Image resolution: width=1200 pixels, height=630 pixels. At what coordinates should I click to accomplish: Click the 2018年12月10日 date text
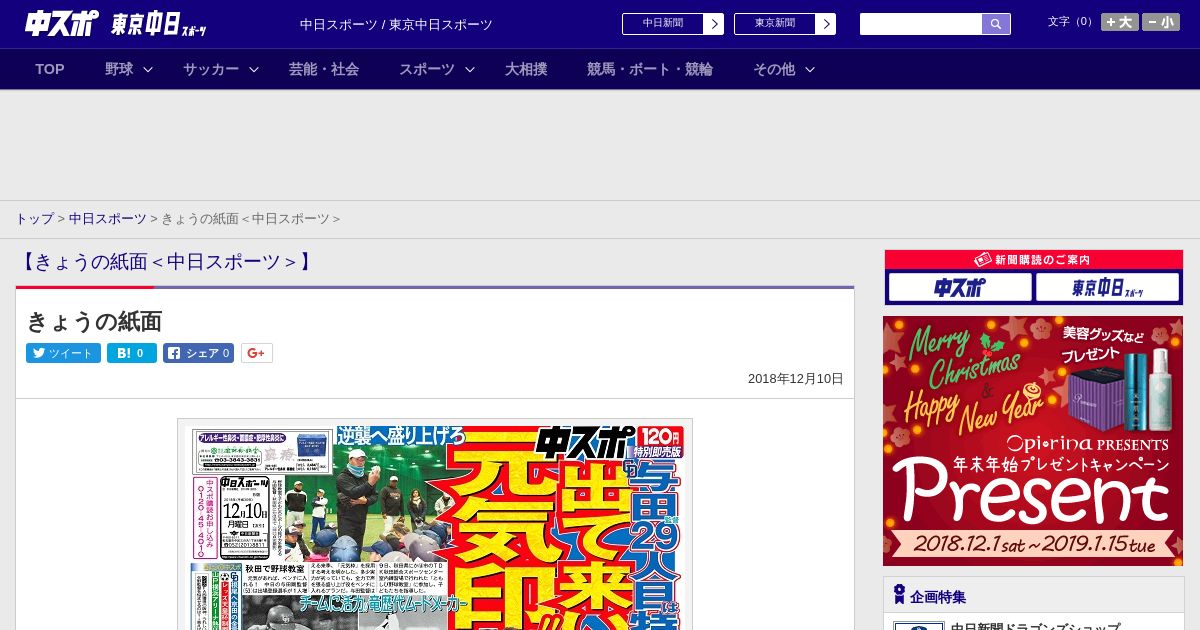[796, 379]
